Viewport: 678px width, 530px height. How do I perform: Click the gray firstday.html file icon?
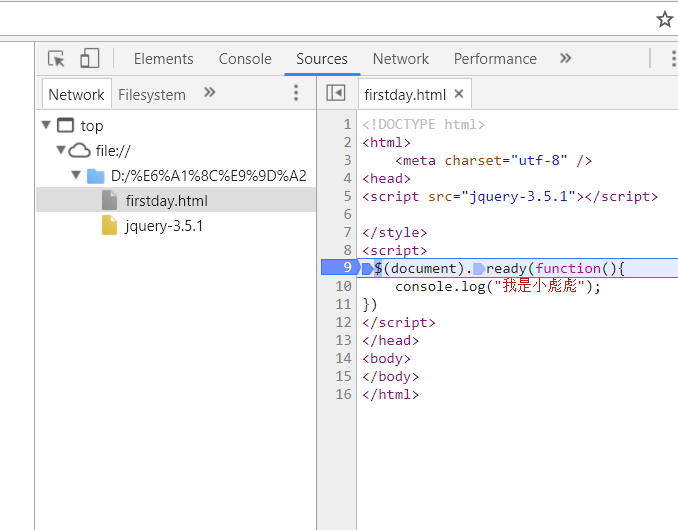[x=109, y=201]
